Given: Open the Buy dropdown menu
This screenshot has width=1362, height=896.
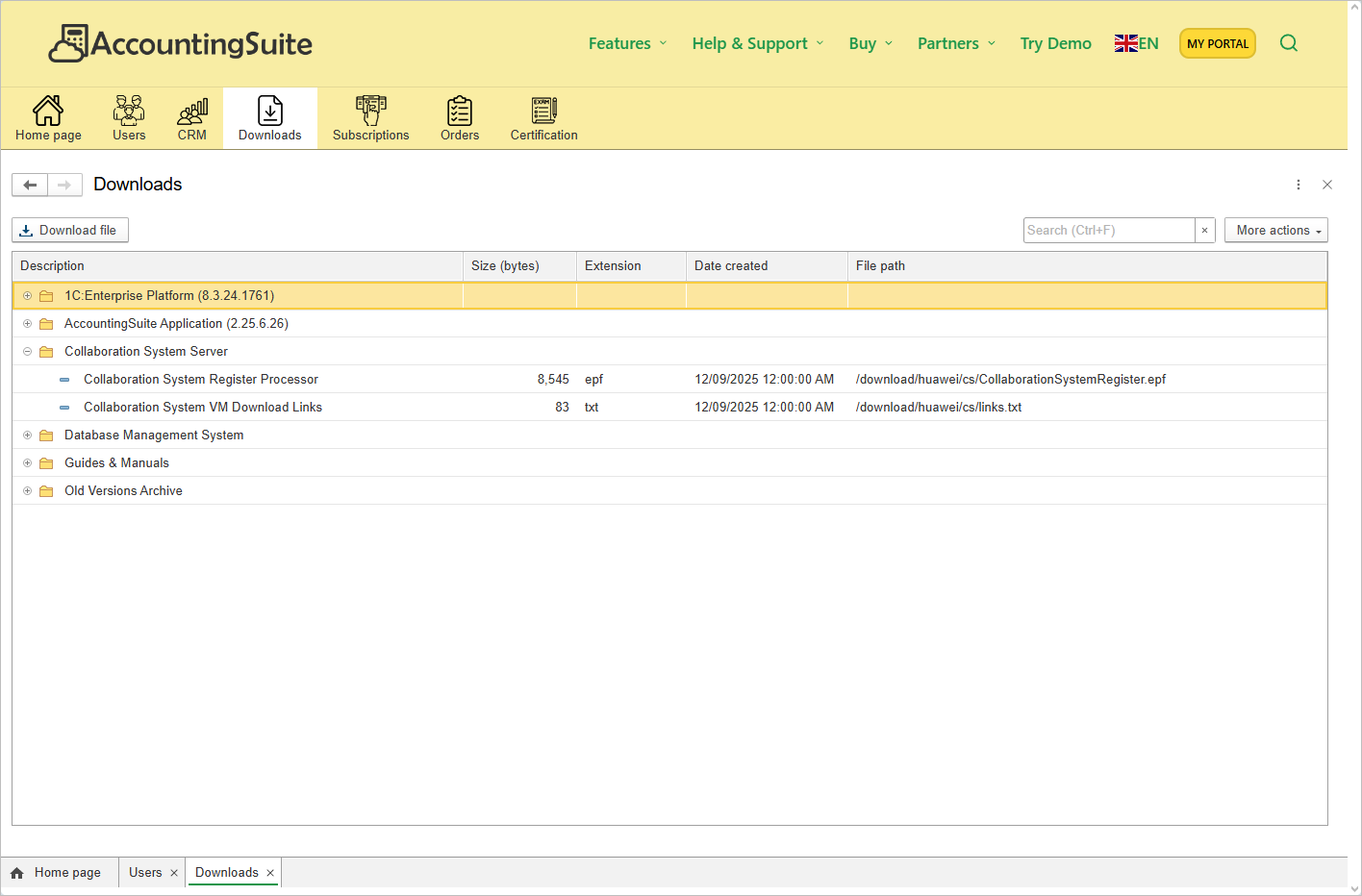Looking at the screenshot, I should tap(870, 43).
